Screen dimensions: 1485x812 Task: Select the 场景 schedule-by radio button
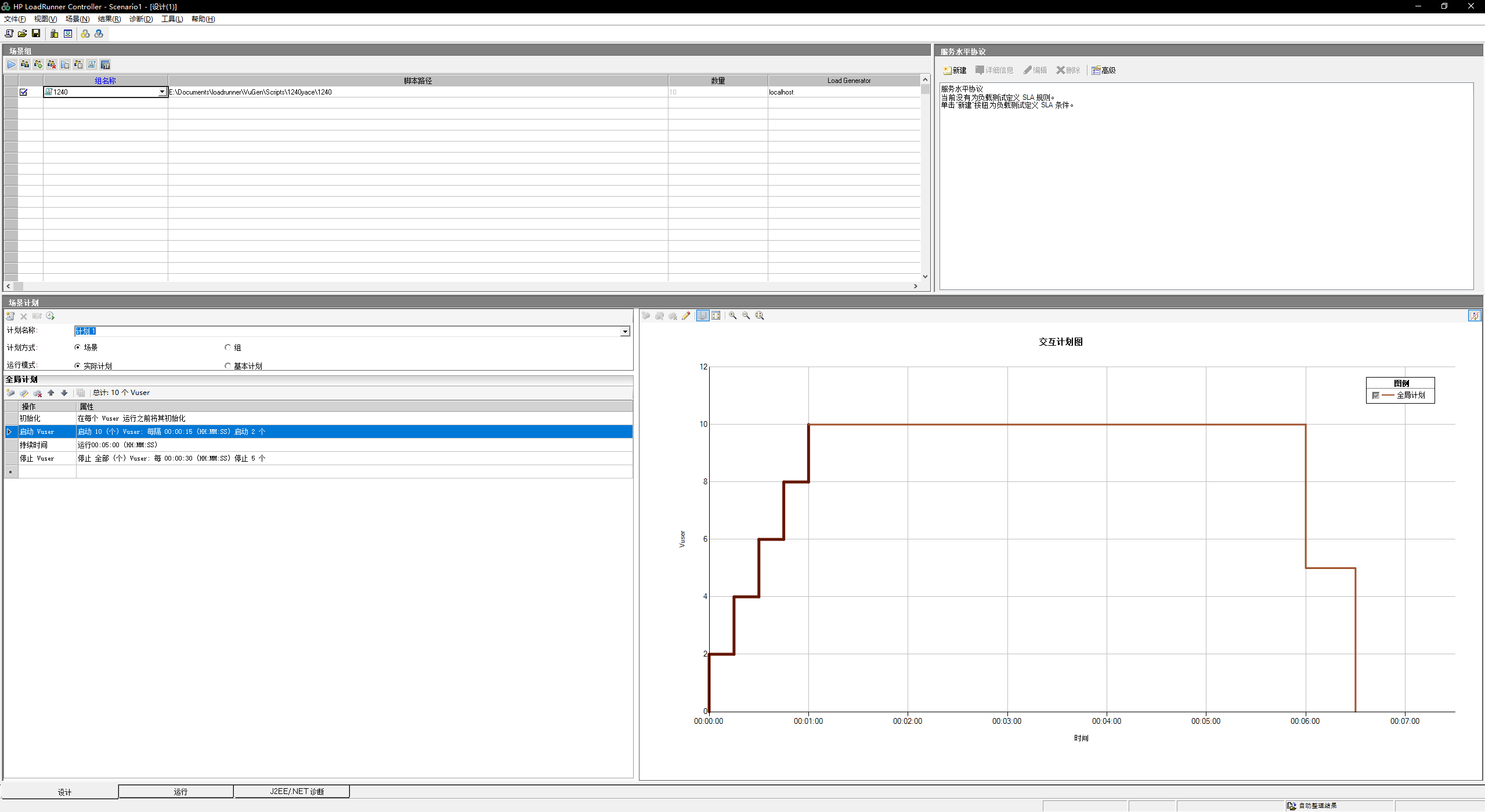click(77, 347)
